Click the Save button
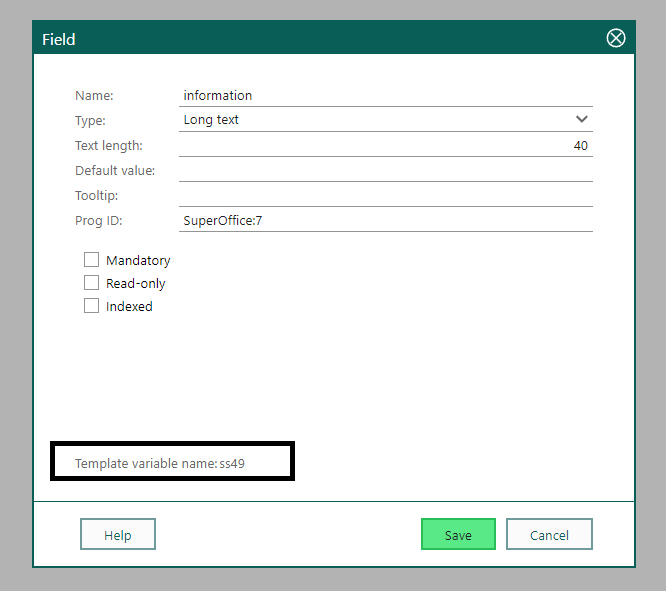 click(x=458, y=535)
